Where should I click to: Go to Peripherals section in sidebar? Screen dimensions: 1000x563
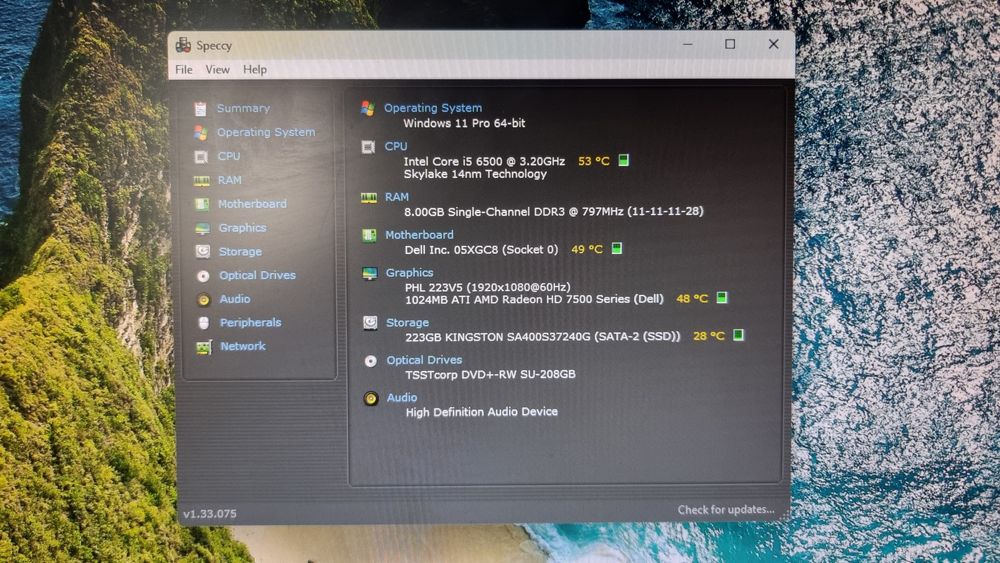pos(250,323)
